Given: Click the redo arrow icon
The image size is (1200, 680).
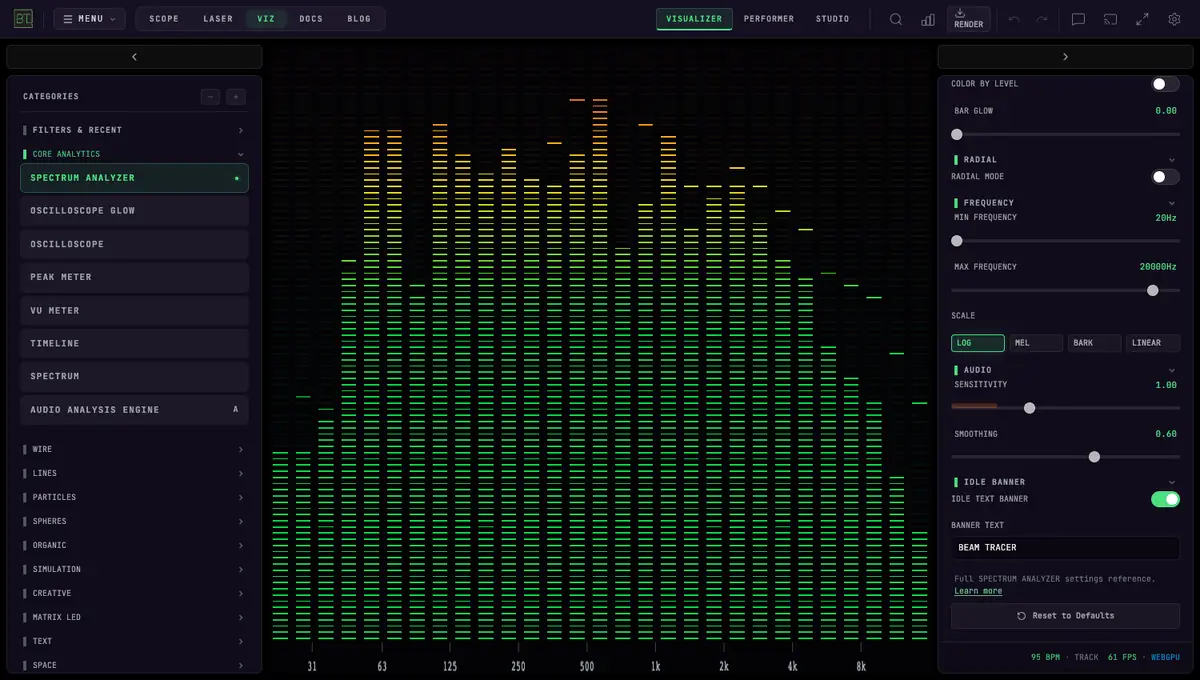Looking at the screenshot, I should (1042, 19).
